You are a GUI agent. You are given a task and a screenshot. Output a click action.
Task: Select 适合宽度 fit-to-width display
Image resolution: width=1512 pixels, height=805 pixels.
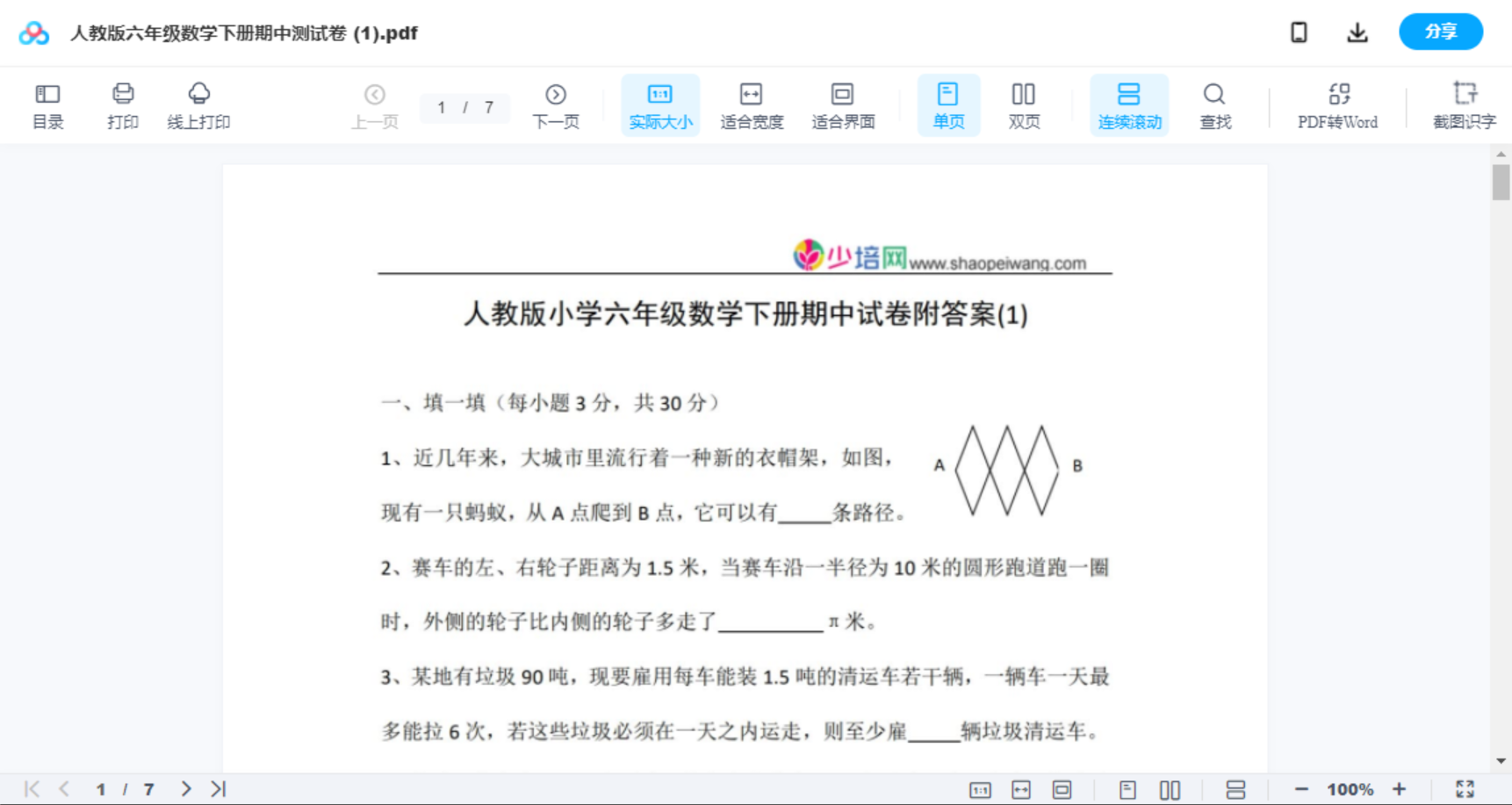pos(751,104)
